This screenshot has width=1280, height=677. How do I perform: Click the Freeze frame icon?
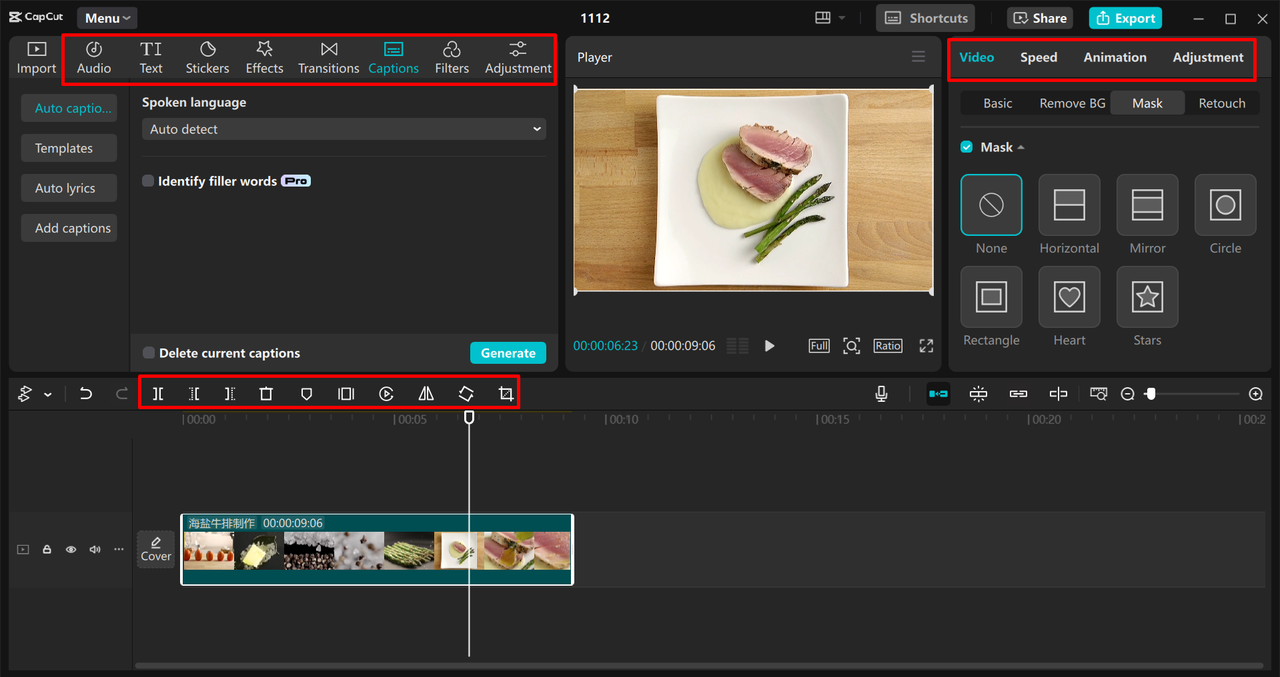click(x=346, y=394)
